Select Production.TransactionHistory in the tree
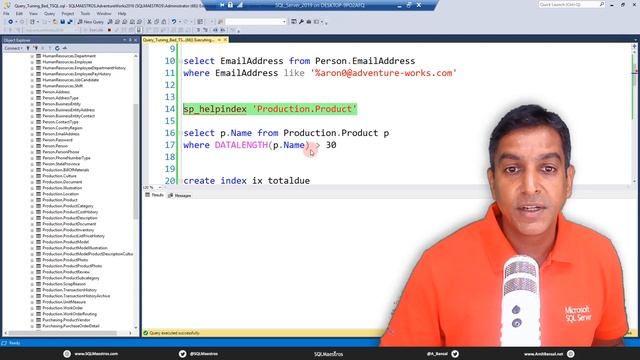This screenshot has width=640, height=360. [69, 290]
